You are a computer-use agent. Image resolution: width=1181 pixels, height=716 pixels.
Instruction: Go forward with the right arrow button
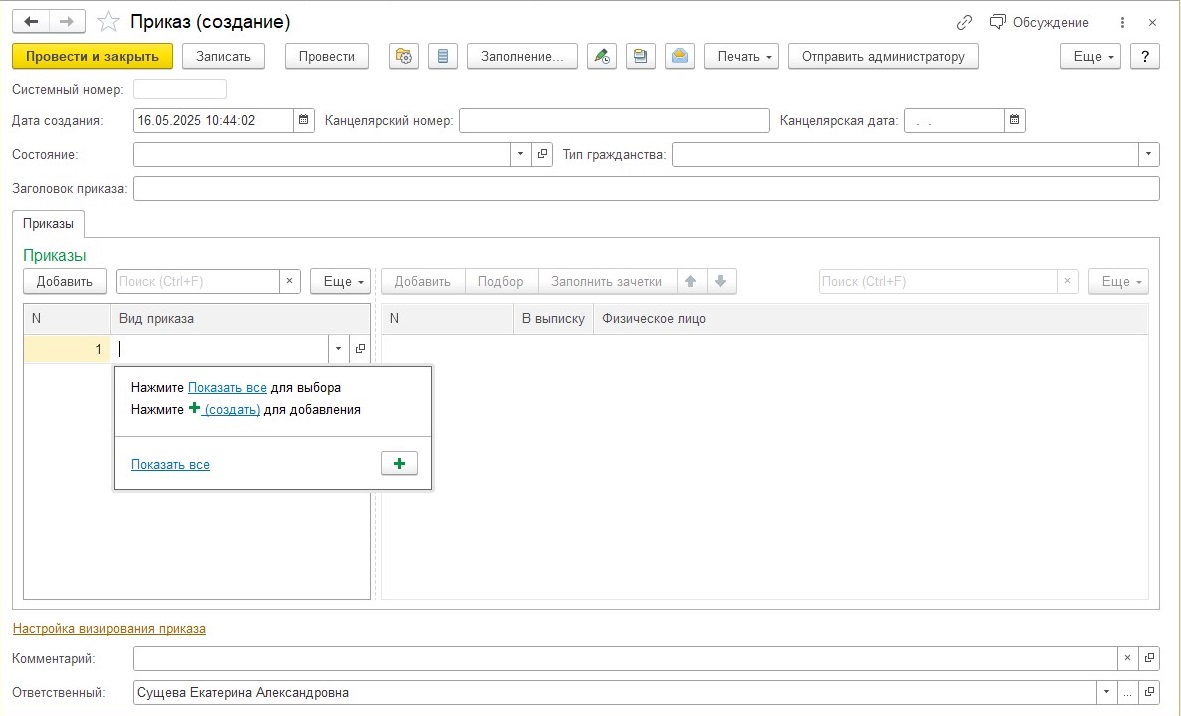[67, 22]
